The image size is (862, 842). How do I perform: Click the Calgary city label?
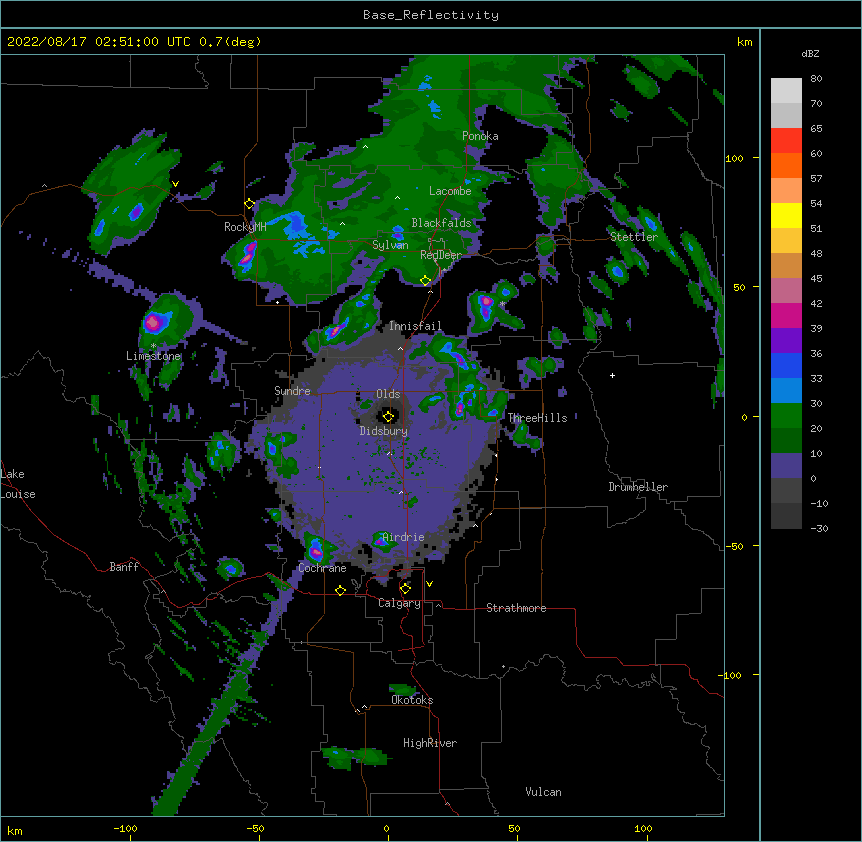pos(399,603)
